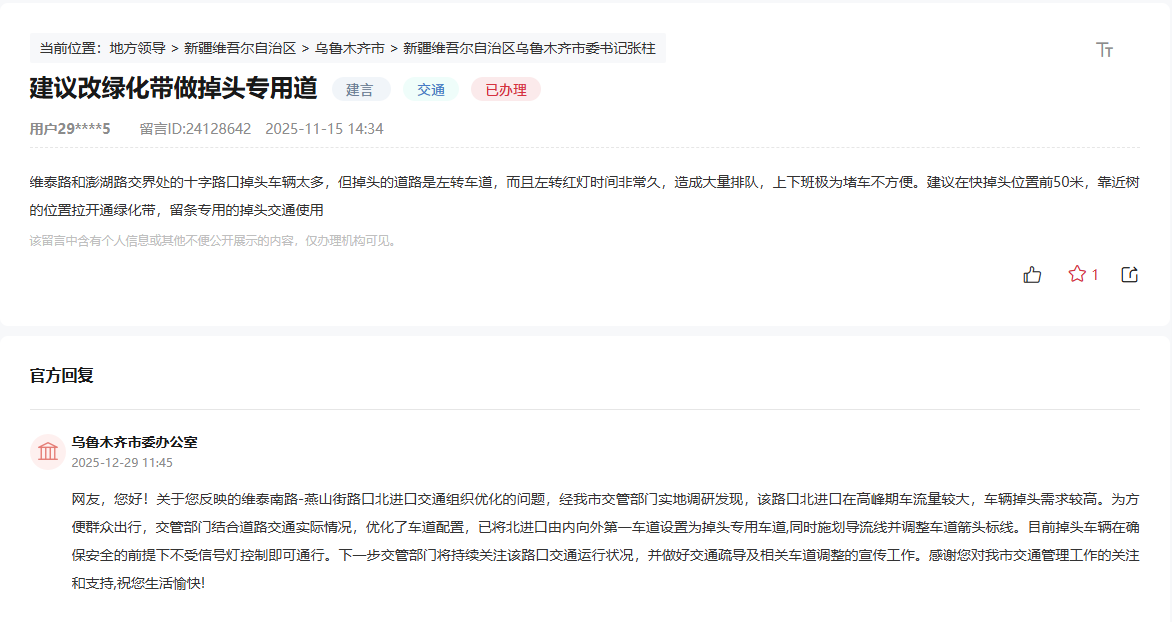The image size is (1172, 622).
Task: Click the 官方回复 section heading
Action: (62, 376)
